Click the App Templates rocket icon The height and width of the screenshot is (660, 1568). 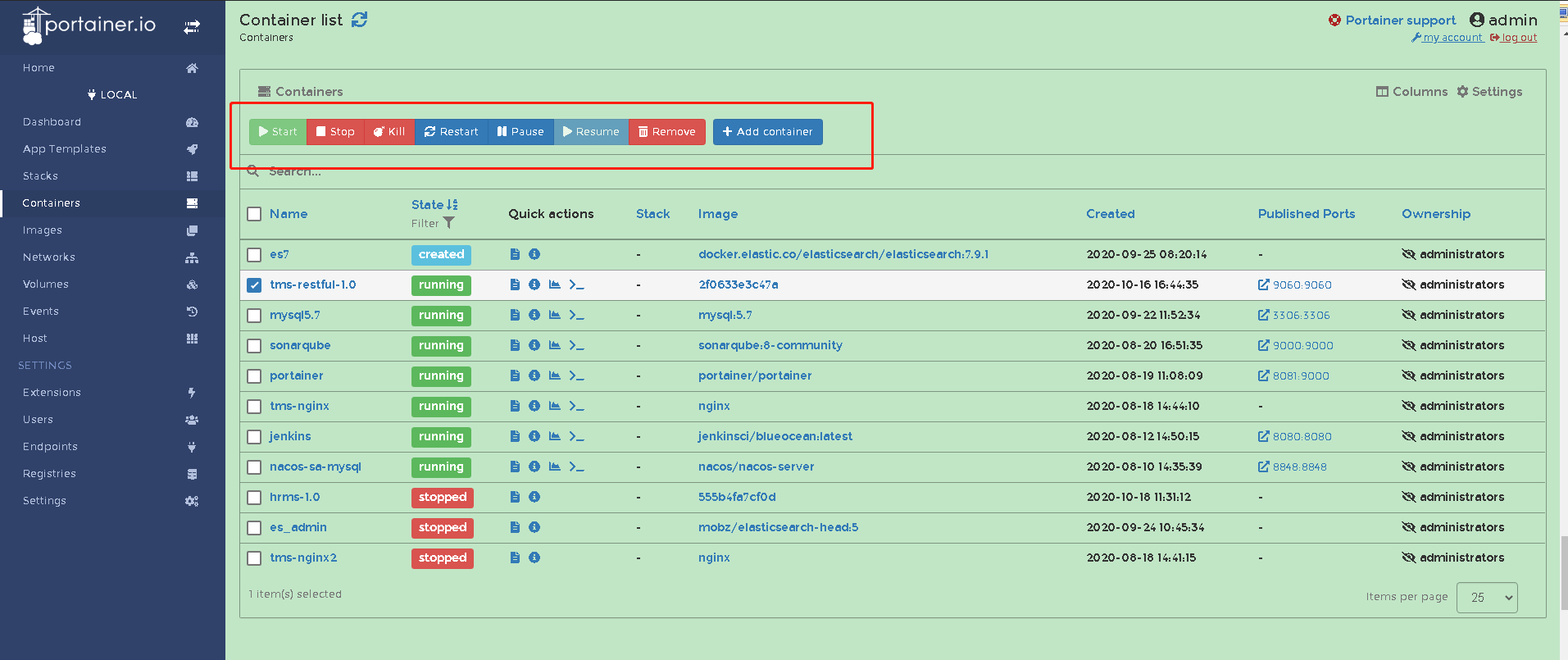pos(192,149)
